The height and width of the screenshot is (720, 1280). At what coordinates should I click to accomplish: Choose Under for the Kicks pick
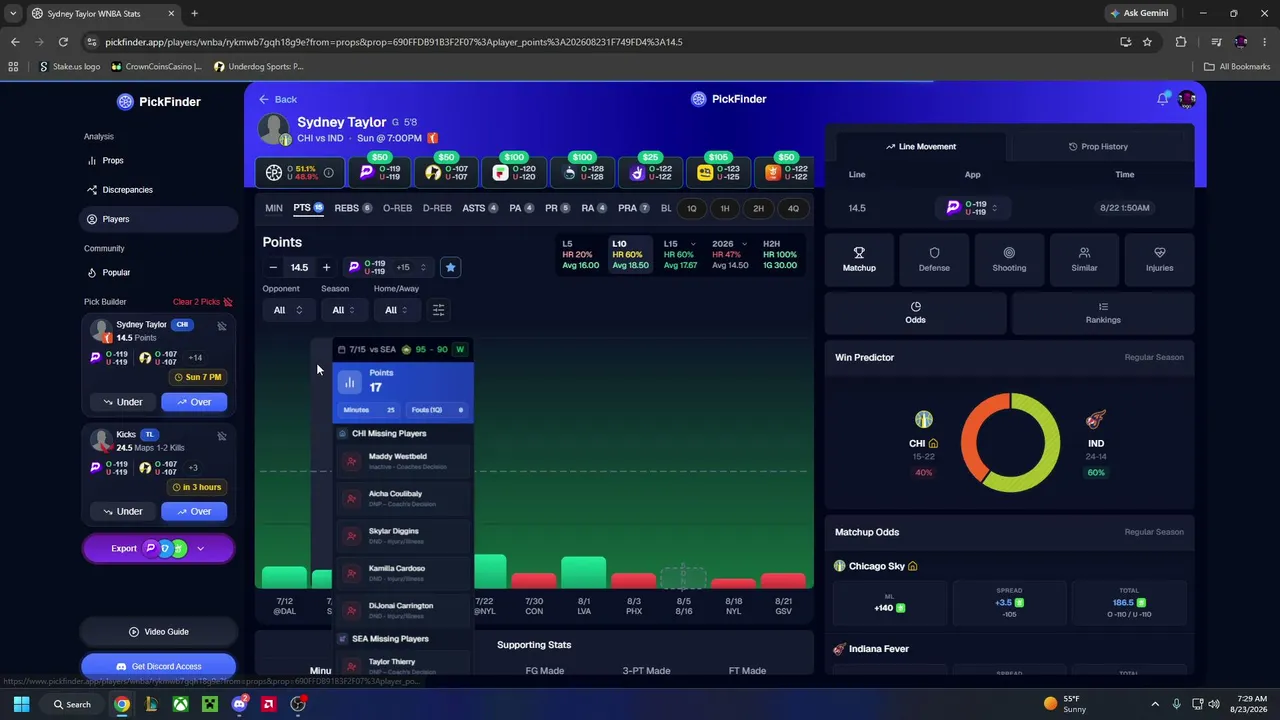coord(123,511)
